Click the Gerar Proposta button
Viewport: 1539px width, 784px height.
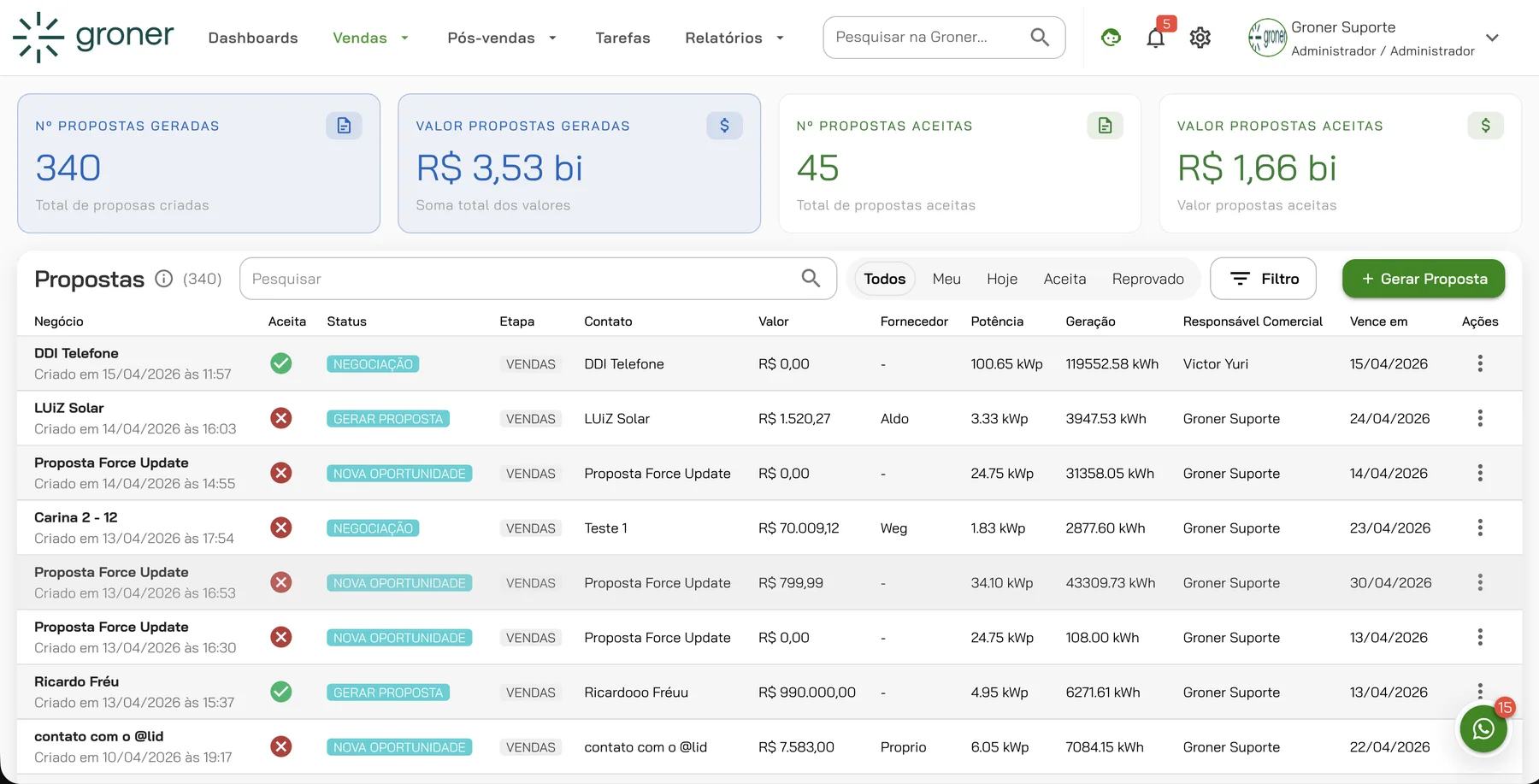(x=1424, y=279)
